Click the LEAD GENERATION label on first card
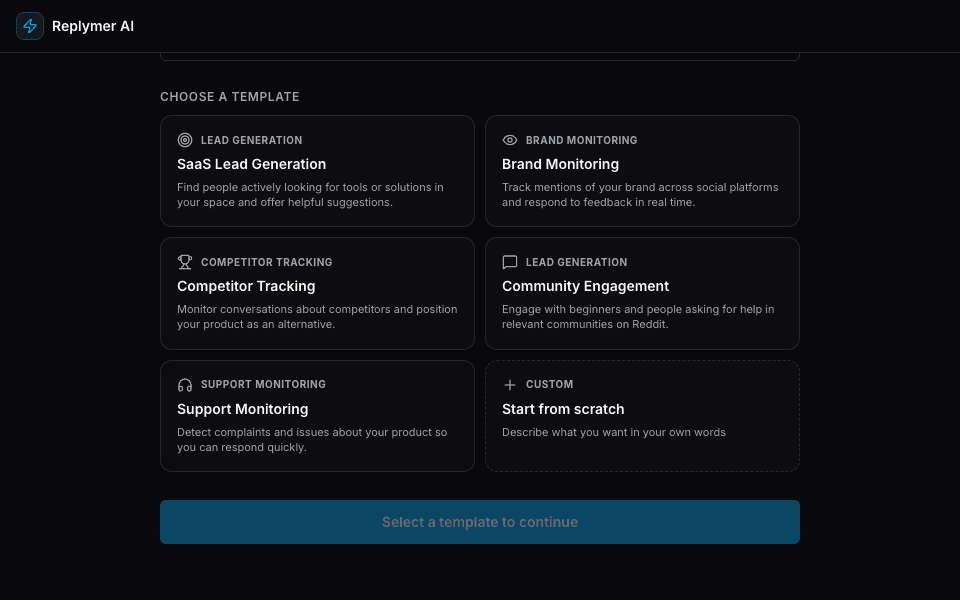This screenshot has height=600, width=960. coord(251,140)
